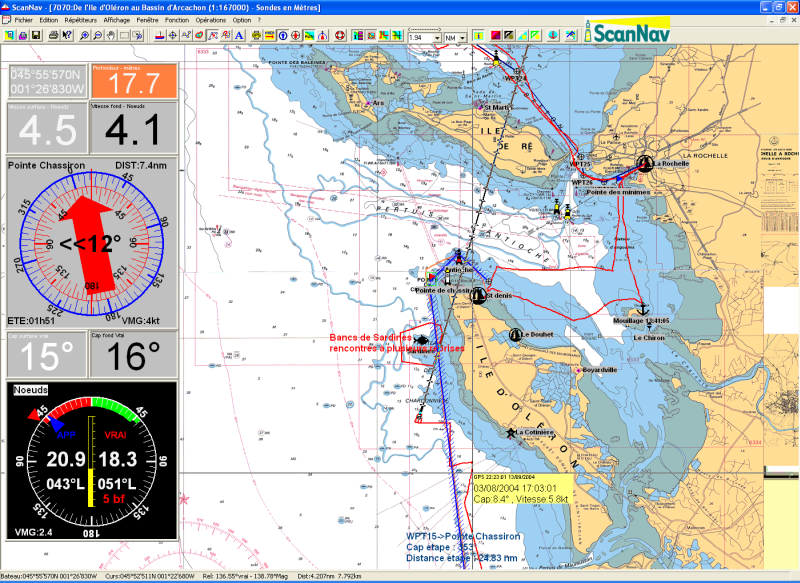This screenshot has height=583, width=800.
Task: Click the floppy disk save icon
Action: tap(36, 35)
